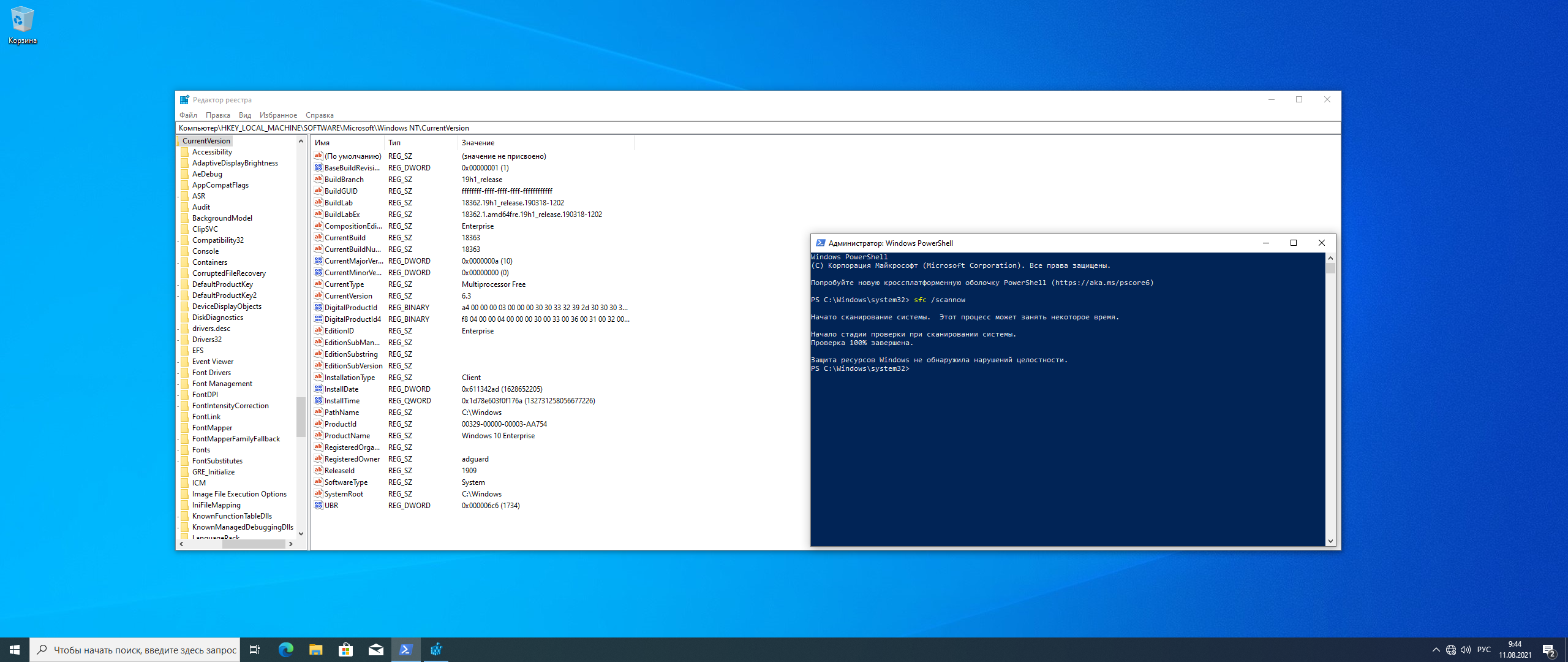The height and width of the screenshot is (662, 1568).
Task: Switch to Registry Editor taskbar icon
Action: (436, 650)
